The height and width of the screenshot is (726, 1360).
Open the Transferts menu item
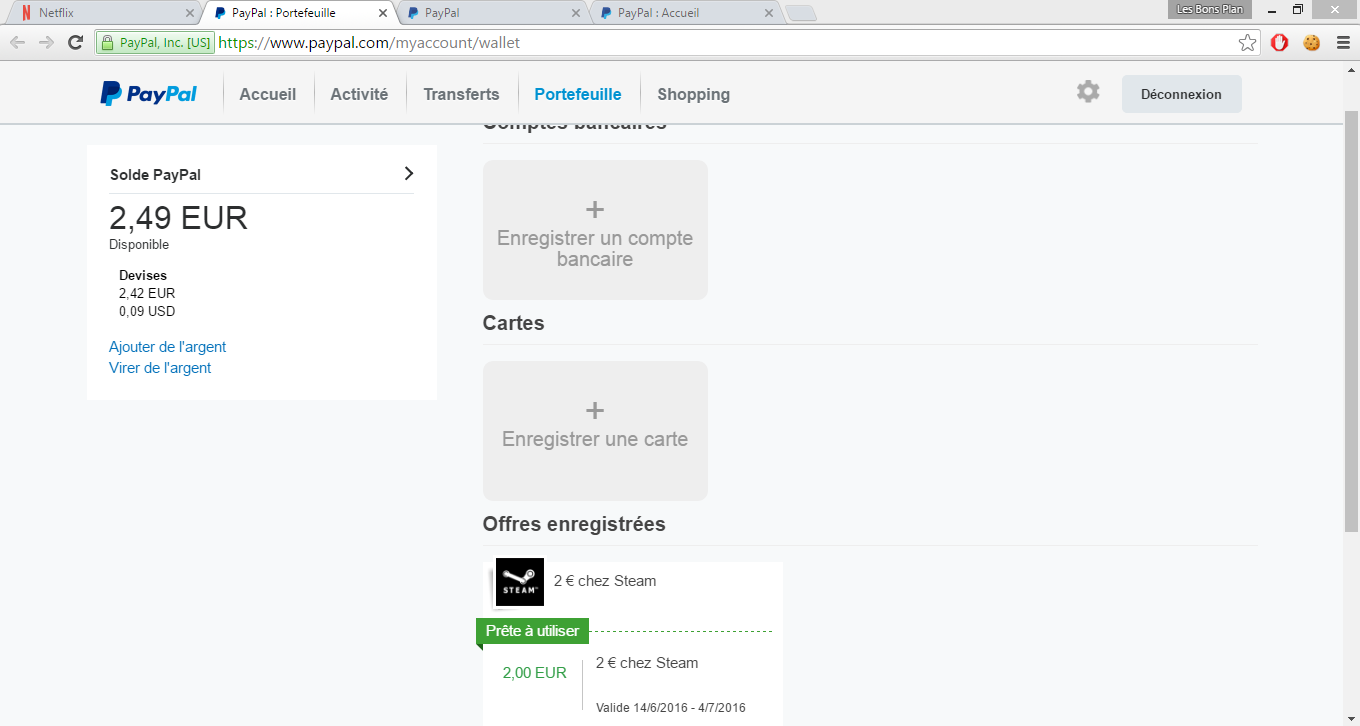[x=461, y=94]
